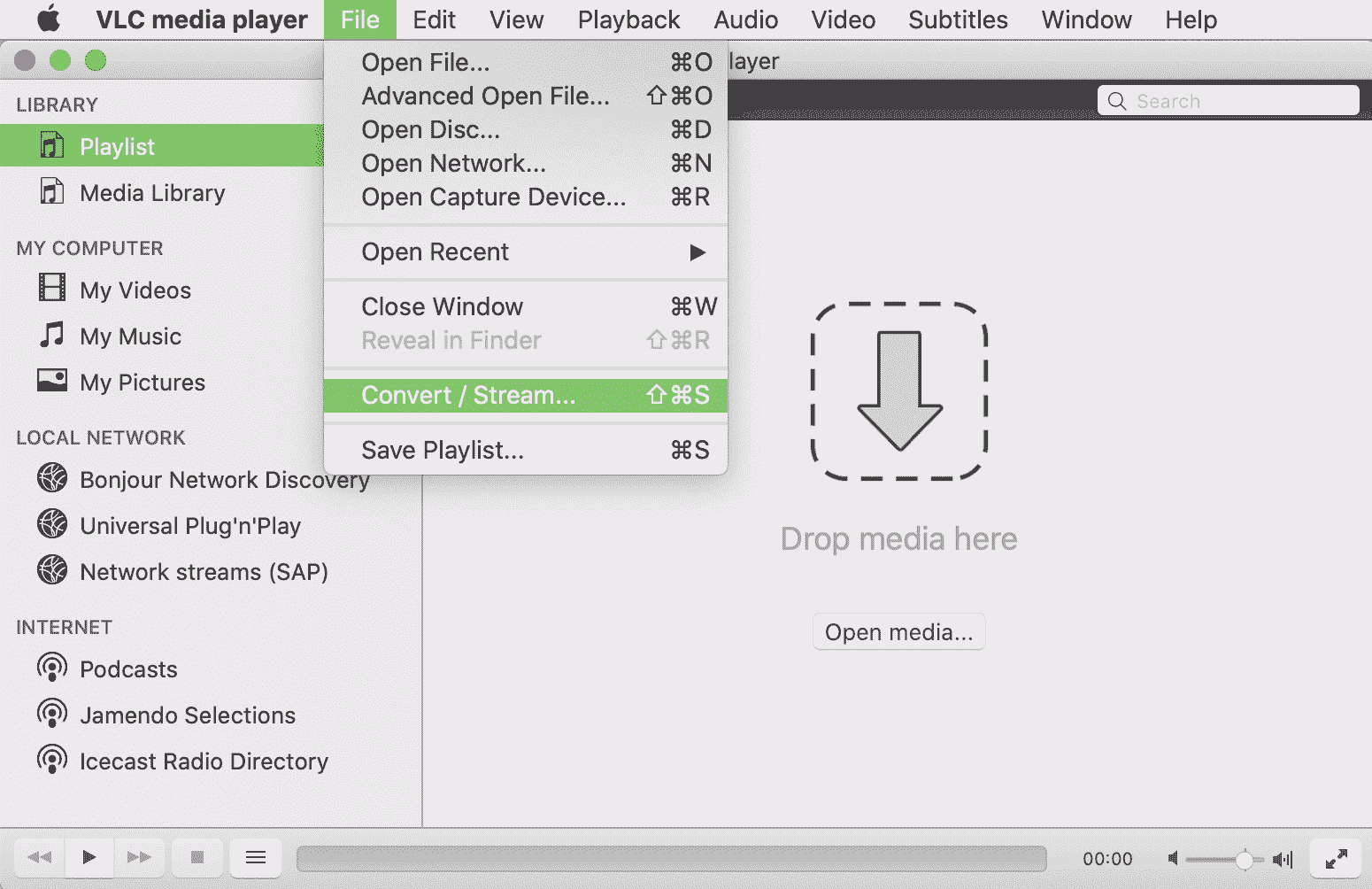Toggle the playlist view button
The image size is (1372, 889).
tap(256, 857)
